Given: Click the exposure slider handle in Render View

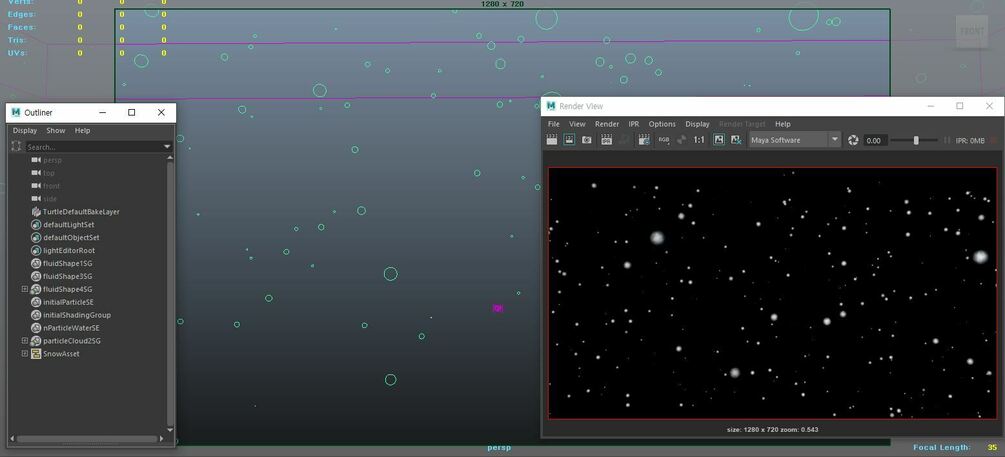Looking at the screenshot, I should click(x=916, y=140).
